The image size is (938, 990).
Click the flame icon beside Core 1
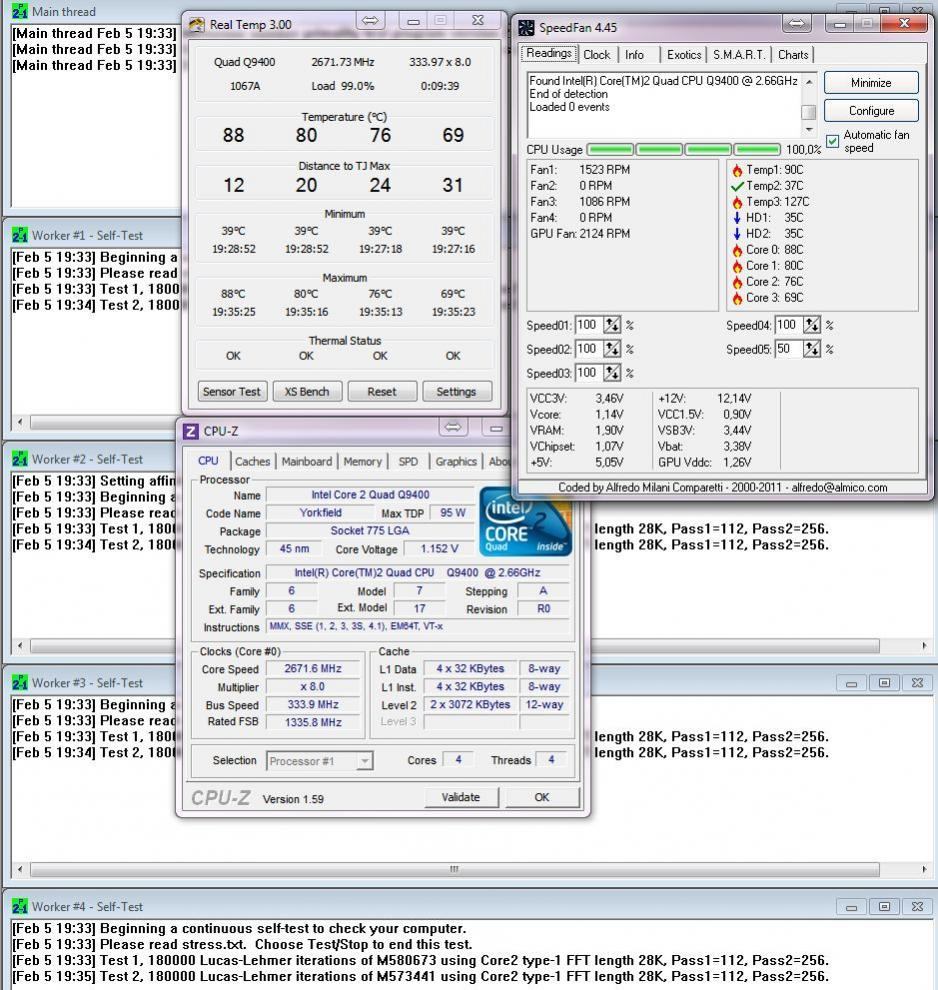[737, 266]
